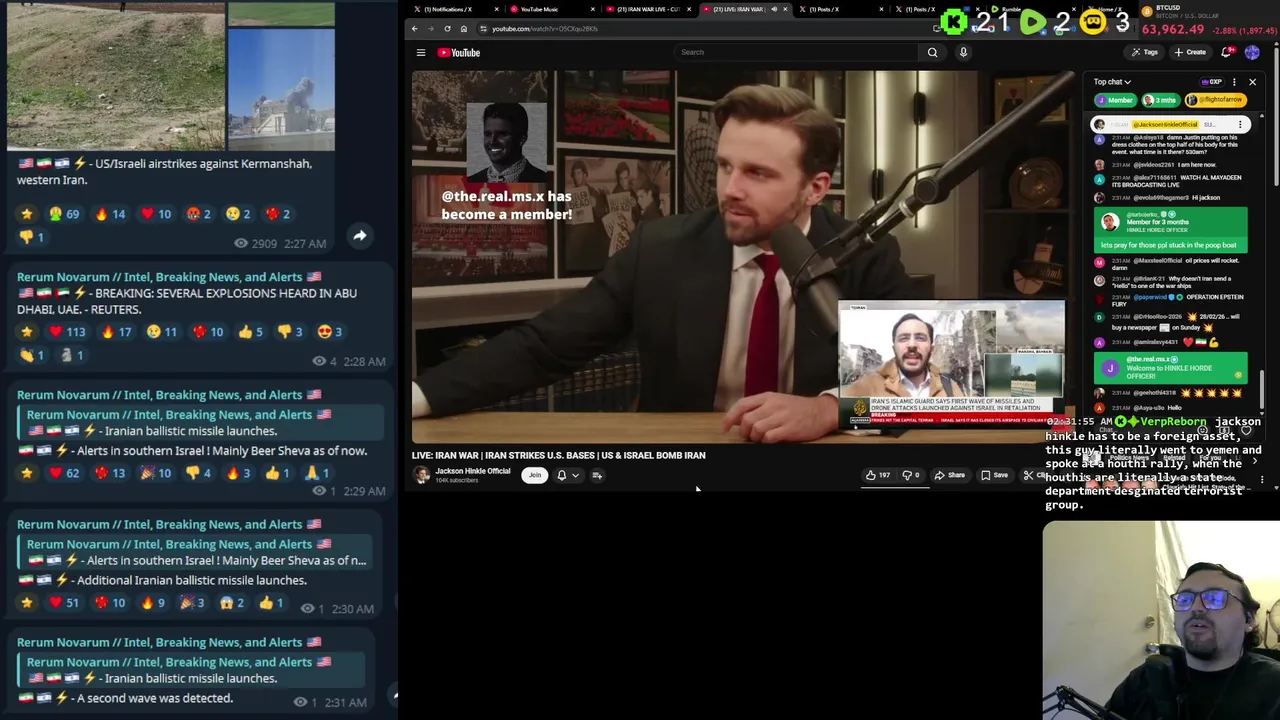Mute the live IRAN WAR tab audio
The image size is (1280, 720).
point(773,9)
